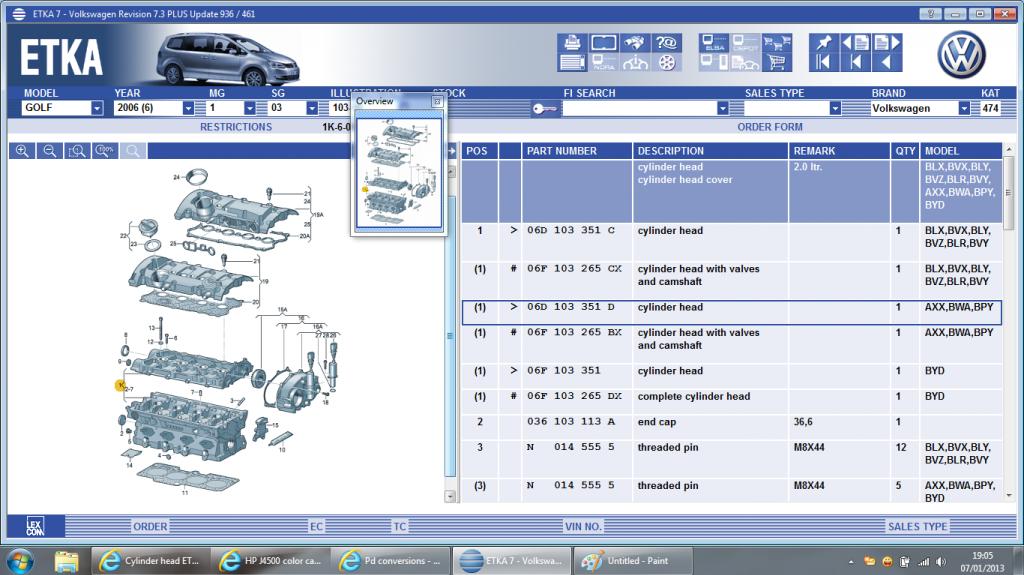Select the RESTRICTIONS tab
This screenshot has height=575, width=1024.
[235, 127]
